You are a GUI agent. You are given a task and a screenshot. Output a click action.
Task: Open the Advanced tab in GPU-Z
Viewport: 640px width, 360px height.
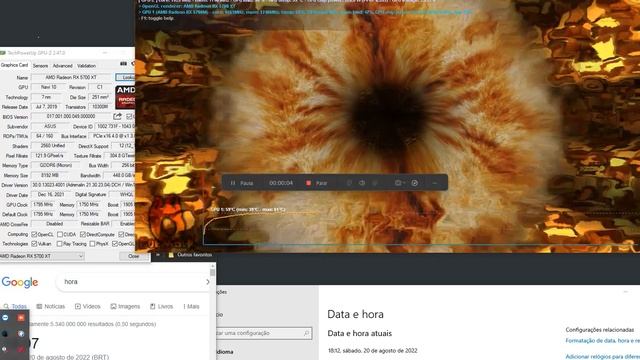click(62, 66)
